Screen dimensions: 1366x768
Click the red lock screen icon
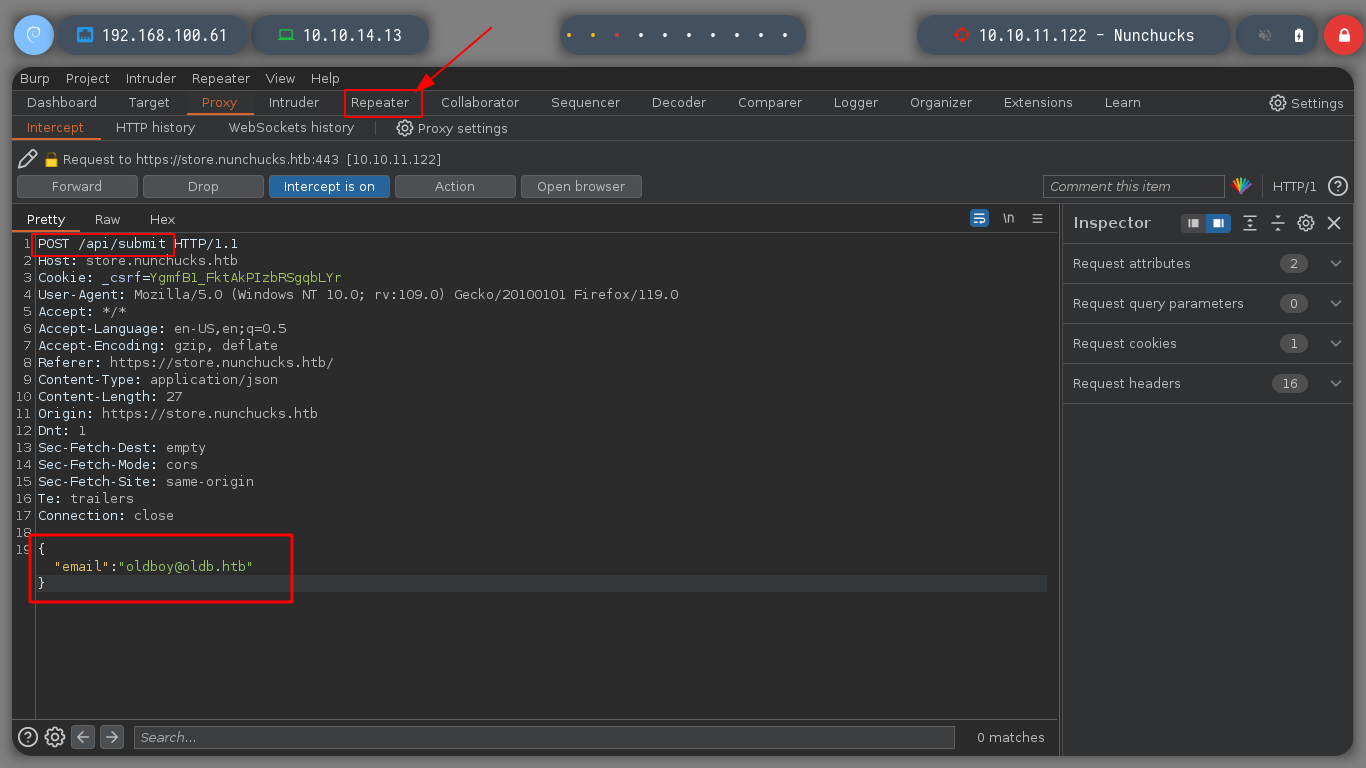pyautogui.click(x=1343, y=35)
